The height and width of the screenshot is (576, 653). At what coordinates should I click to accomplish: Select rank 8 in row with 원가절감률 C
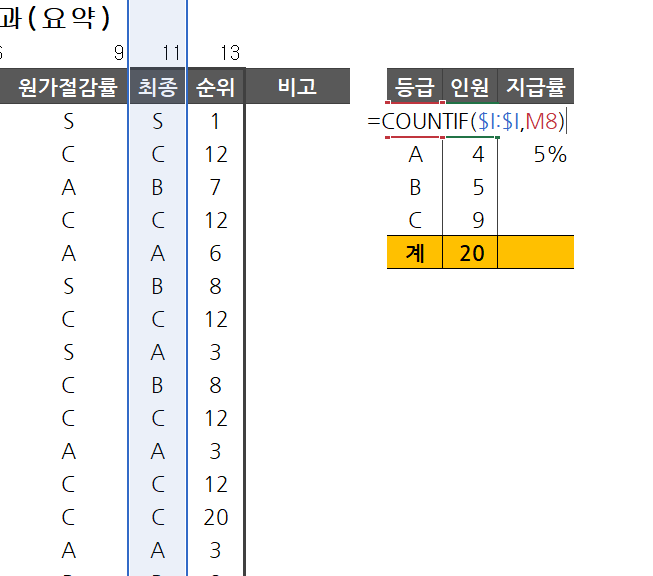point(215,385)
